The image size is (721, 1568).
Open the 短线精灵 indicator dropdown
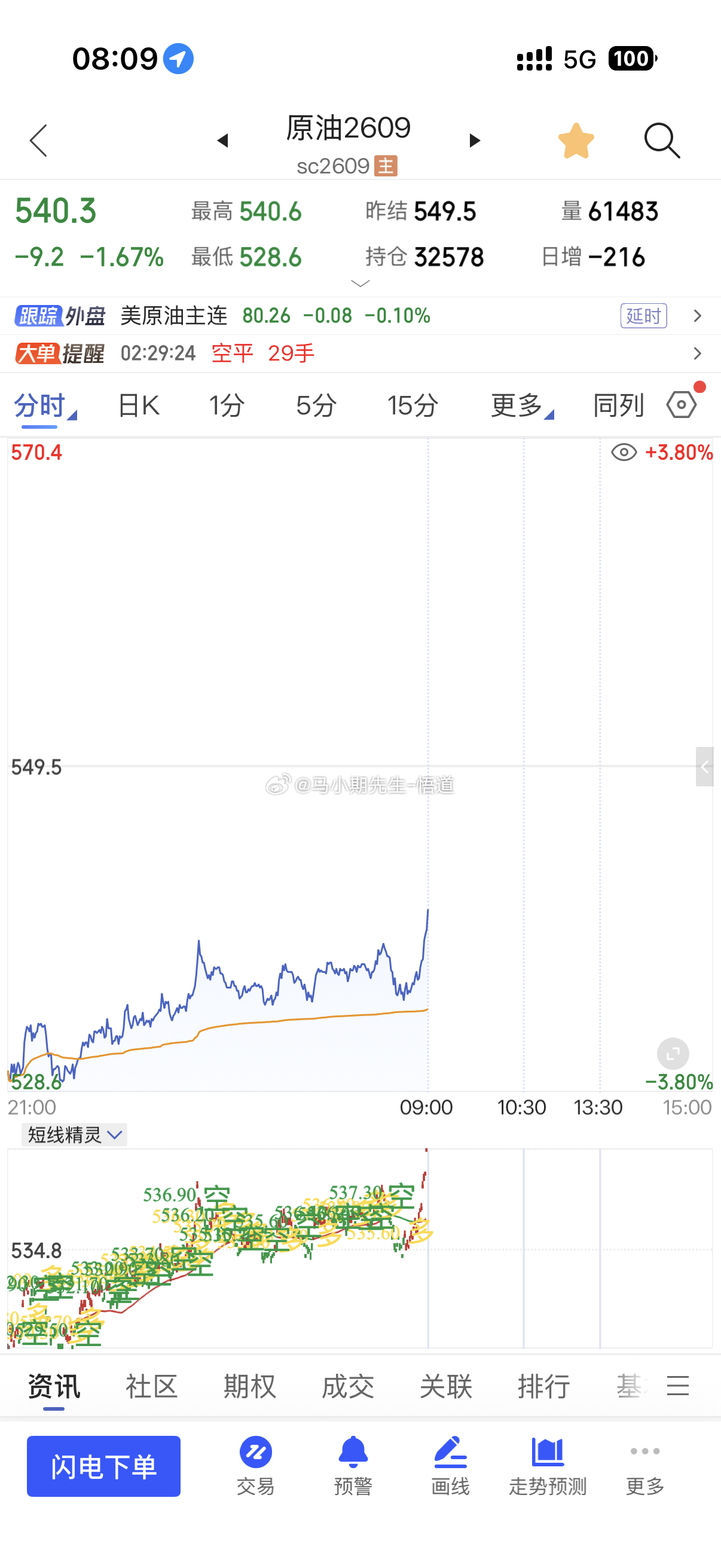tap(74, 1134)
